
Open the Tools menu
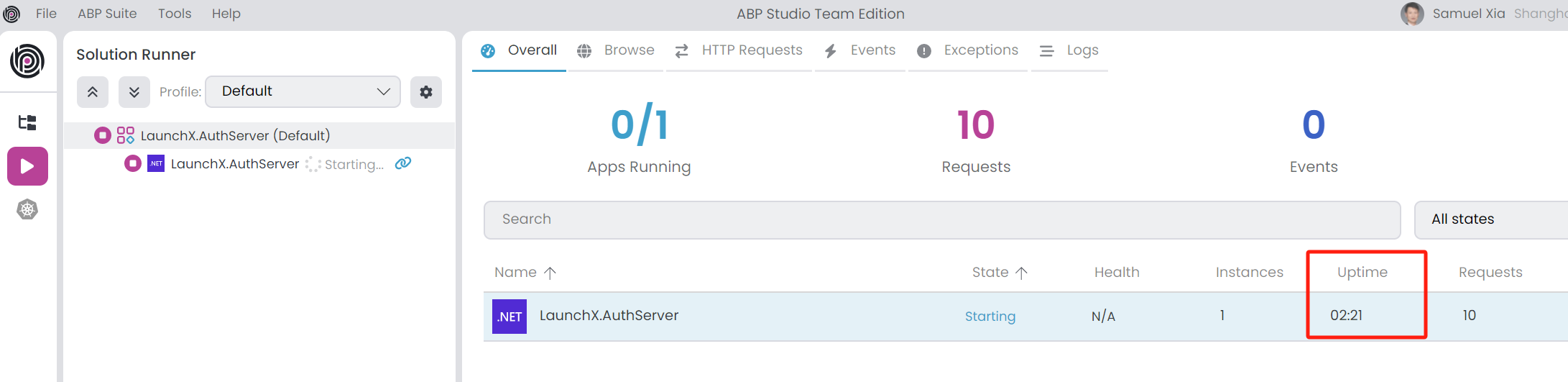(175, 14)
